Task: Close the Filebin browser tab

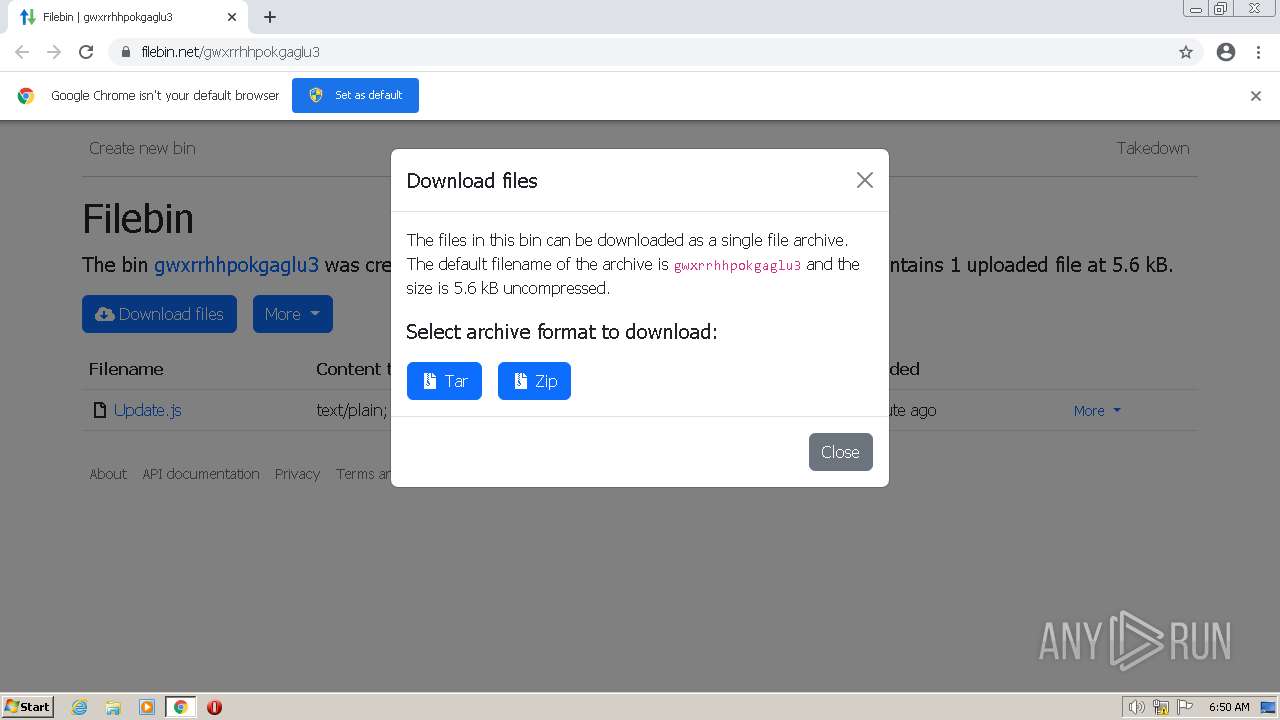Action: [x=232, y=17]
